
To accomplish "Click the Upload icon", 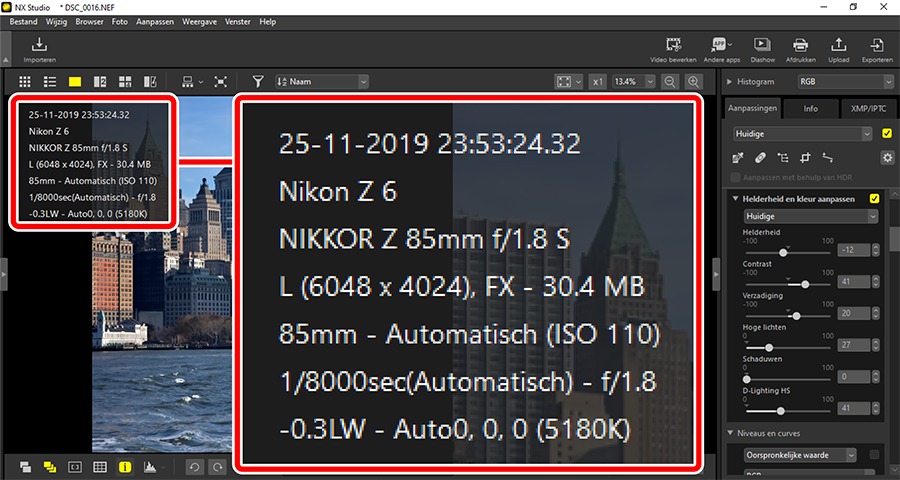I will click(839, 45).
